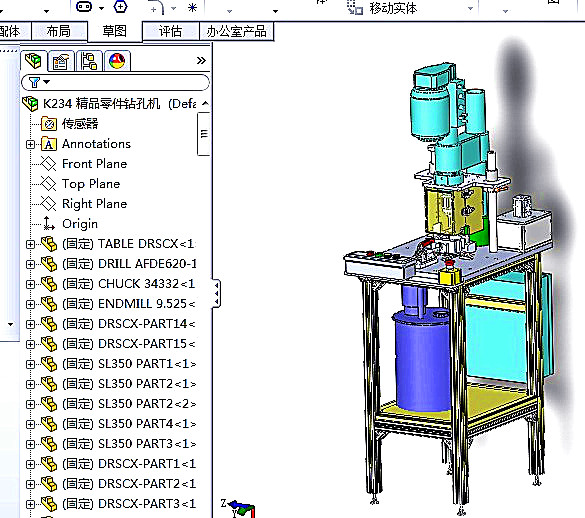The height and width of the screenshot is (518, 585).
Task: Click the DRILL AFDE620-1 part icon
Action: pos(49,264)
